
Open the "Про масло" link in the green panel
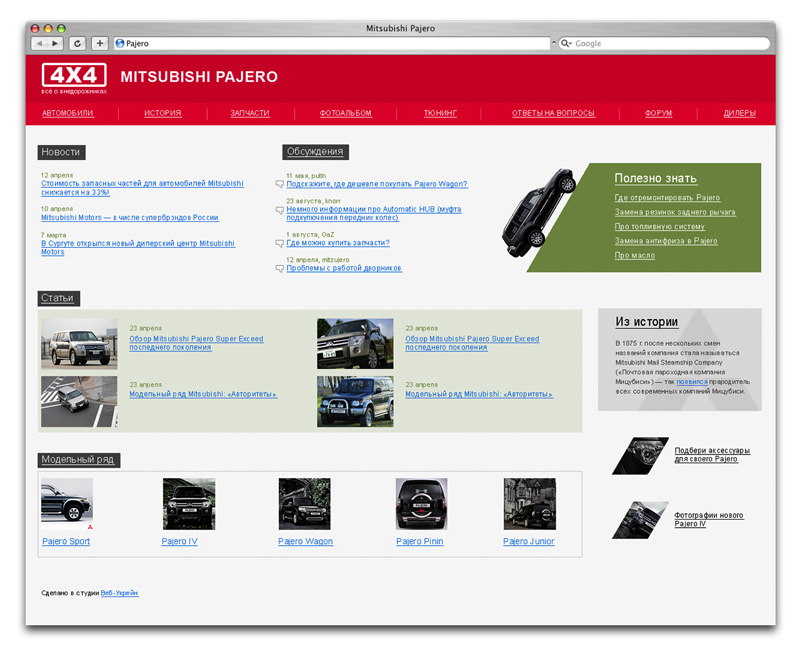(635, 255)
